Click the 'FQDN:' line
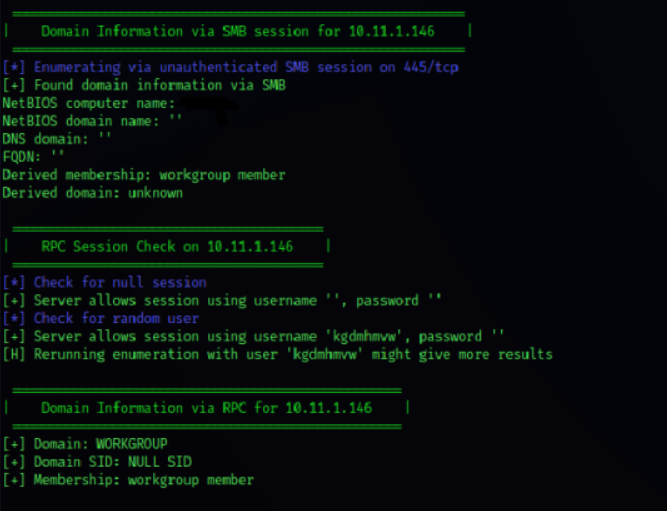This screenshot has width=667, height=511. tap(33, 157)
